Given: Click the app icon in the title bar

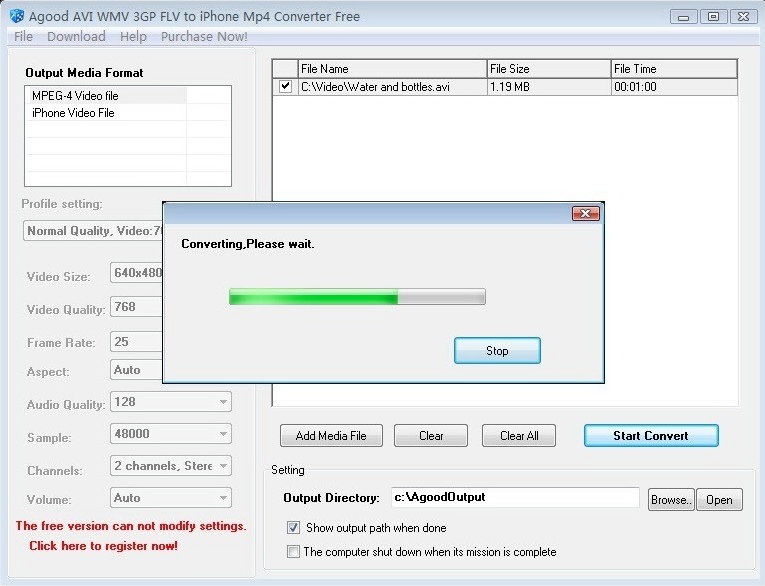Looking at the screenshot, I should pos(17,16).
